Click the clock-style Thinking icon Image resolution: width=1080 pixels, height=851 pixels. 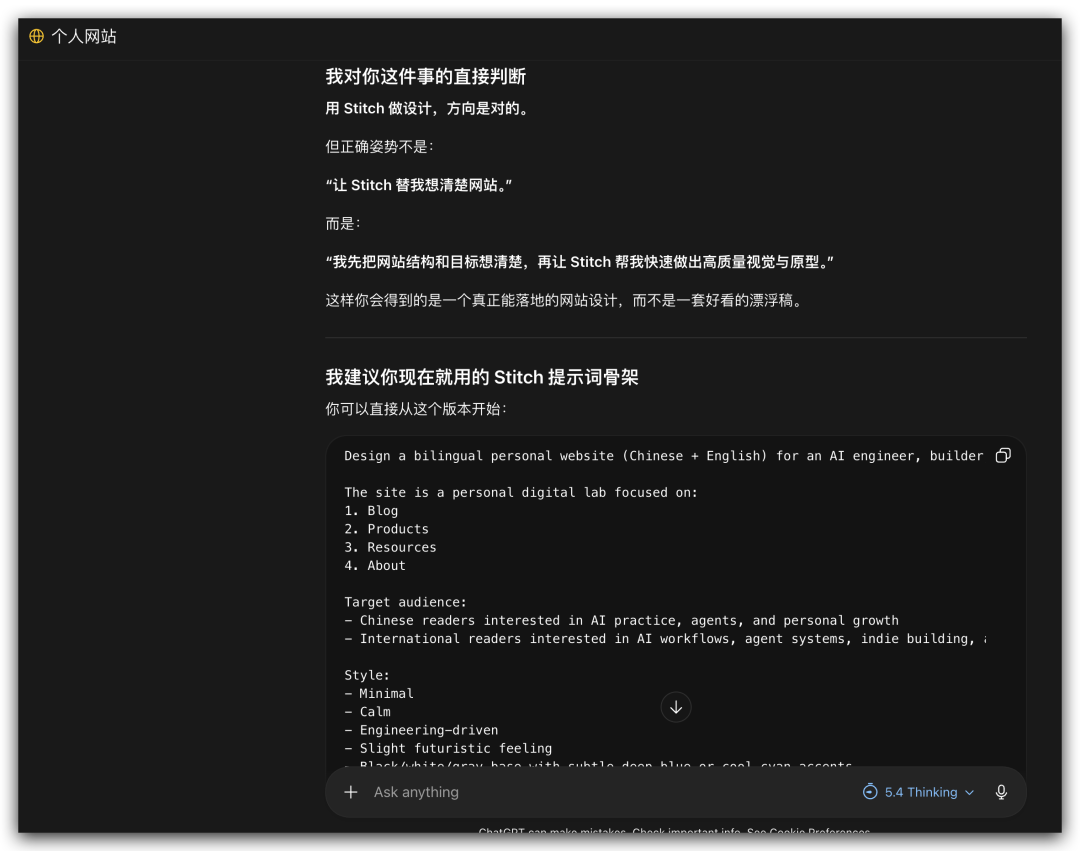(x=869, y=792)
